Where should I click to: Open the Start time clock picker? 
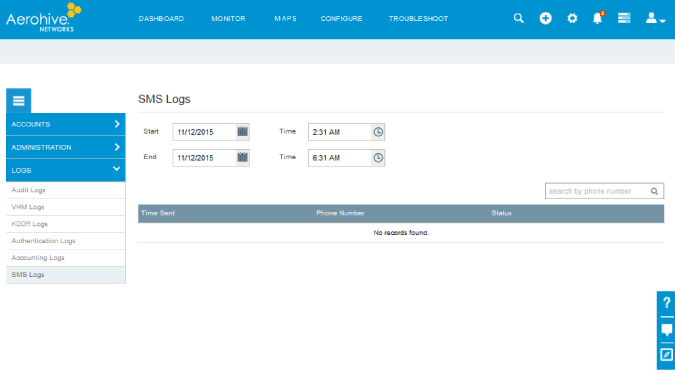[x=378, y=132]
